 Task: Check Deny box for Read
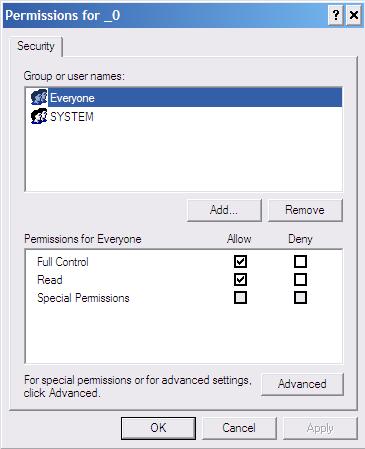[300, 280]
